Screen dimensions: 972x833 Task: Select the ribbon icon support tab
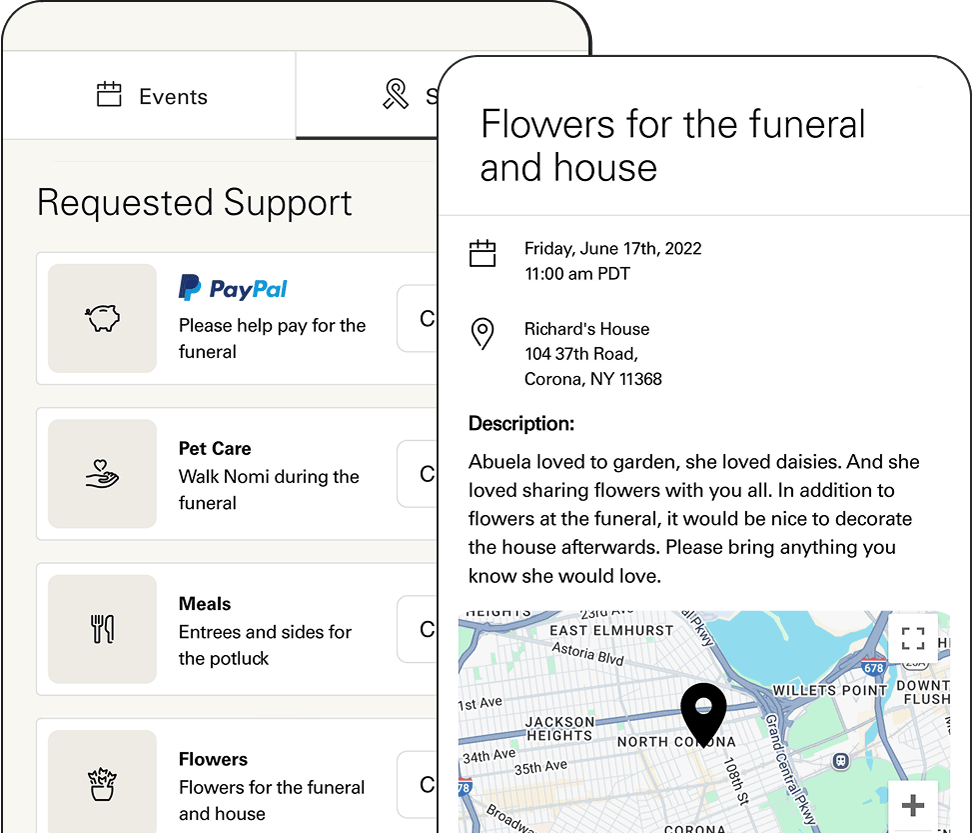click(395, 94)
